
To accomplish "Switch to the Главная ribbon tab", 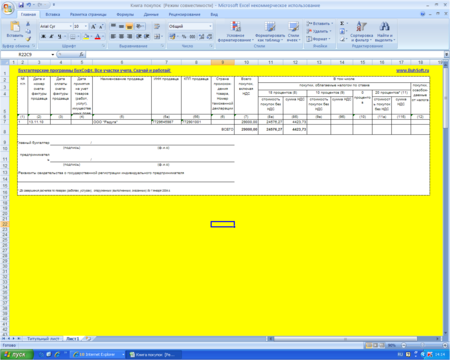I will [x=28, y=15].
